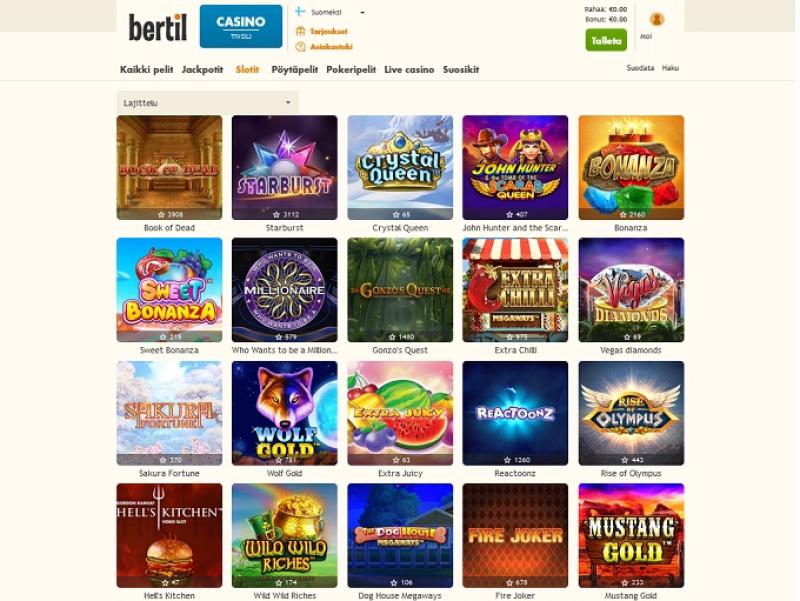Screen dimensions: 800x601
Task: Click the help icon beside Asiakastuki
Action: 301,46
